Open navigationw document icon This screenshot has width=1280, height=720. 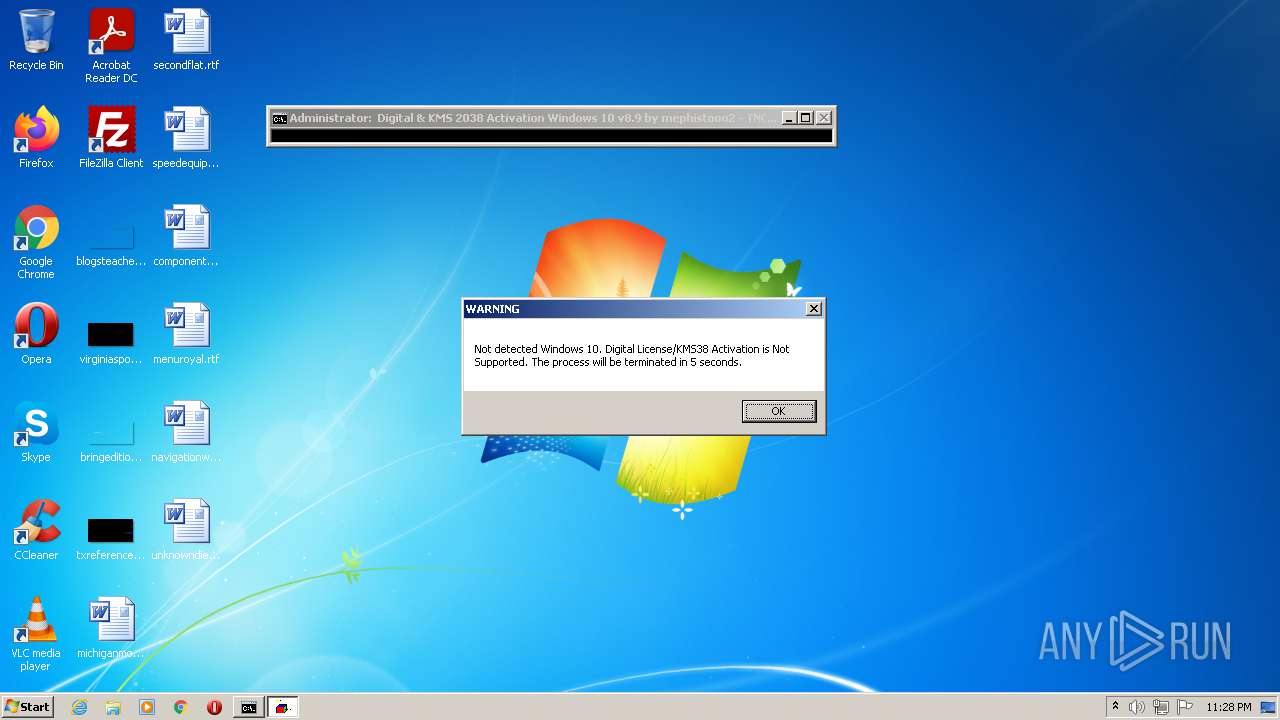(186, 432)
